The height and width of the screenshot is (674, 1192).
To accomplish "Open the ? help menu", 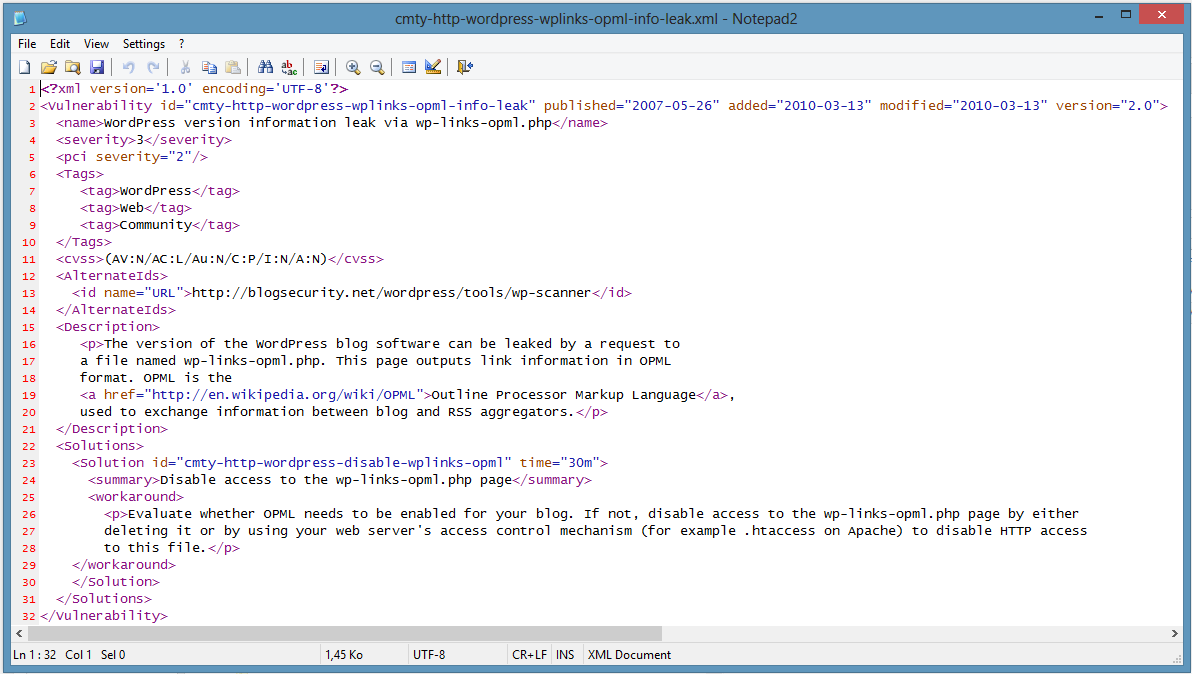I will pyautogui.click(x=181, y=44).
